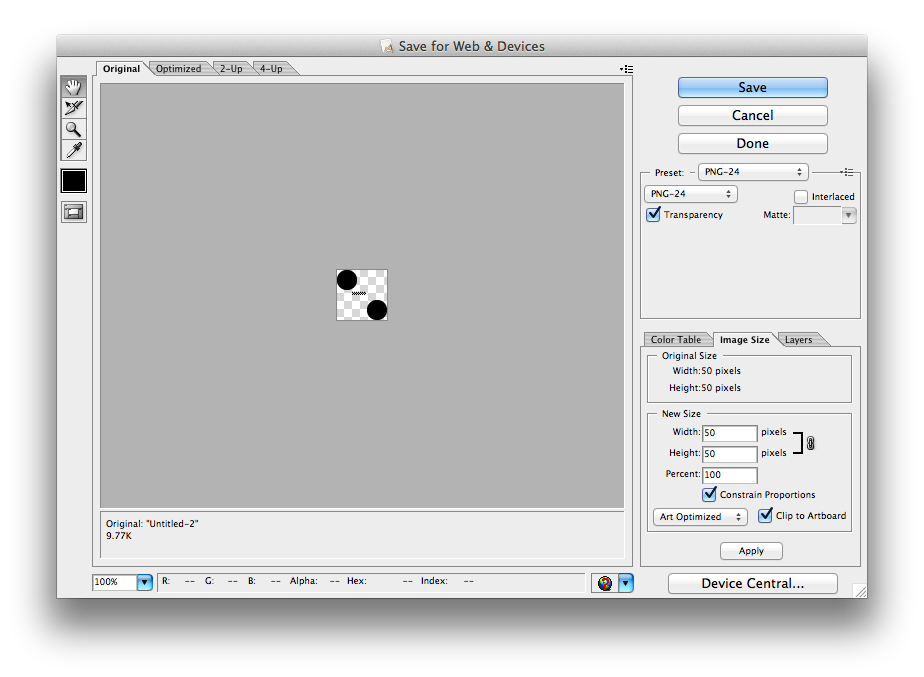Open Device Central
924x677 pixels.
pyautogui.click(x=752, y=583)
